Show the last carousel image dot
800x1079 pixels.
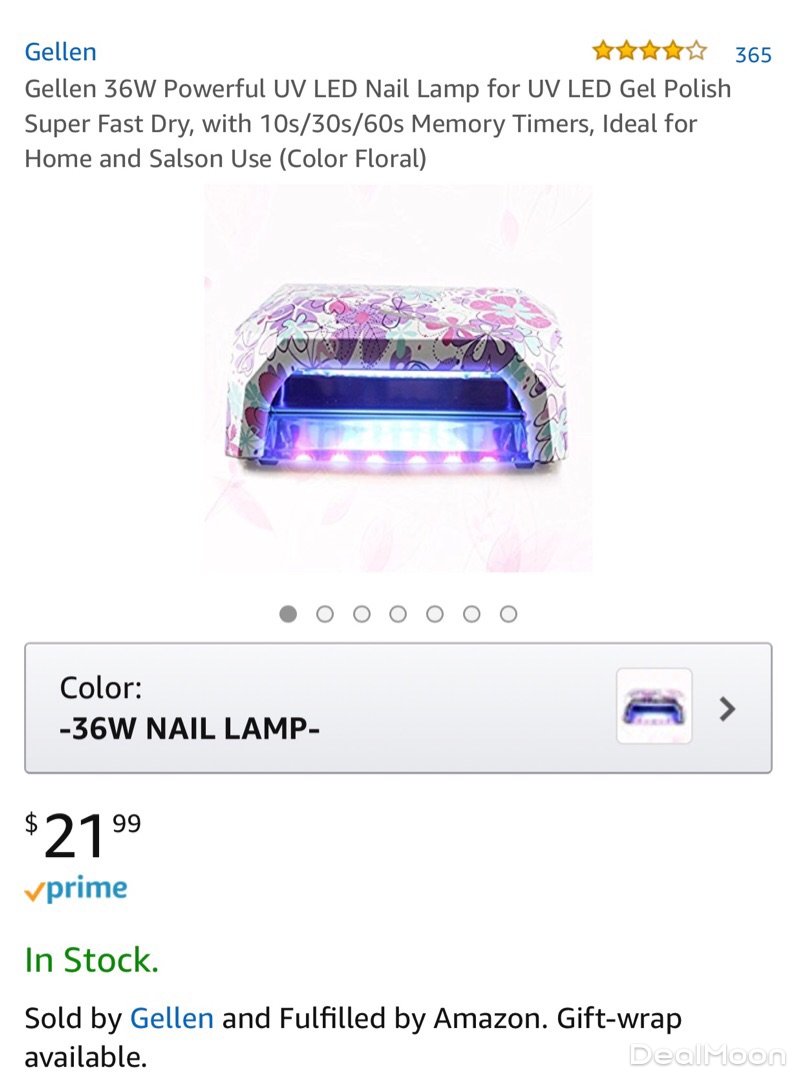(508, 614)
